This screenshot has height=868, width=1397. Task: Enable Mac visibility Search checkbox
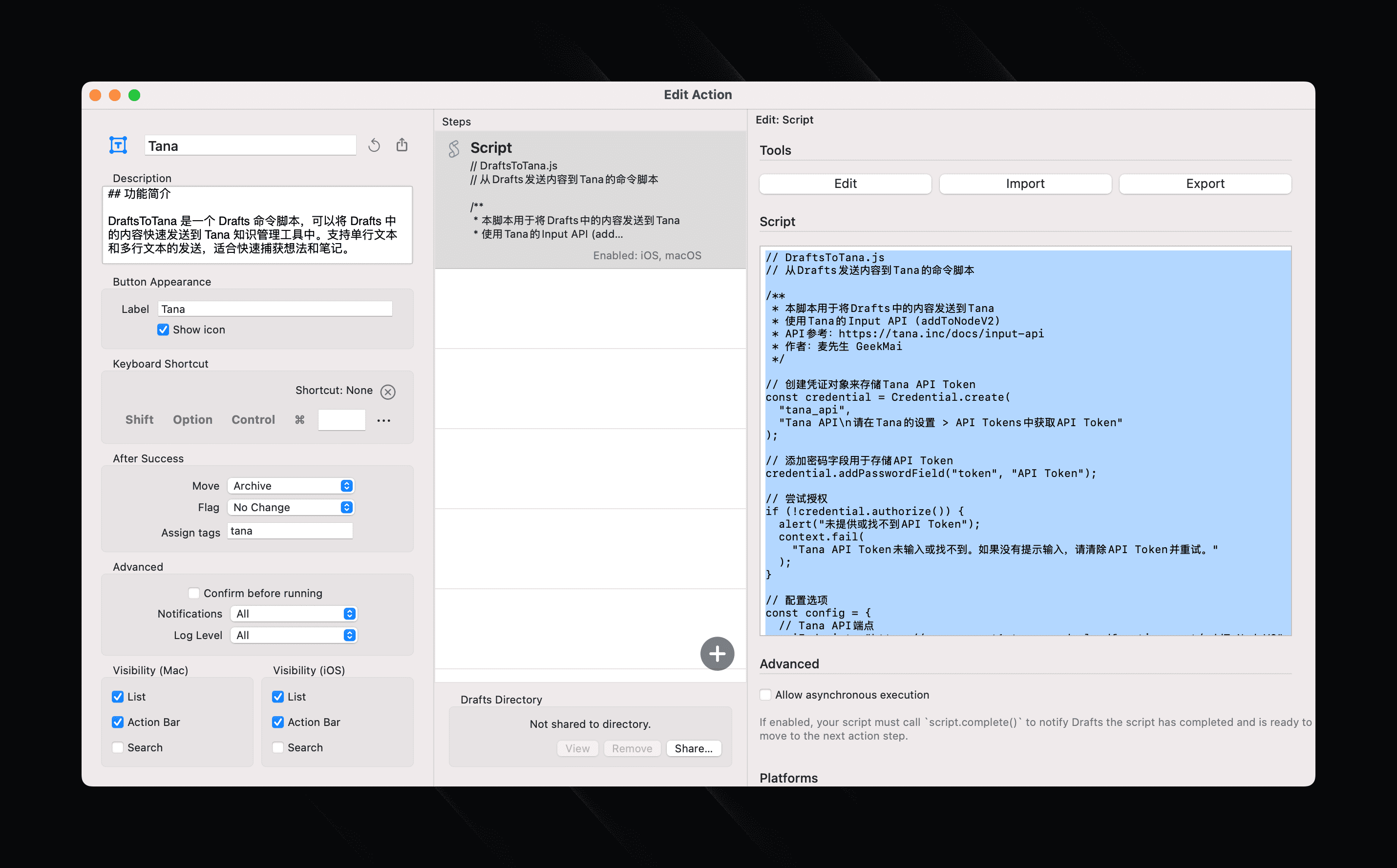118,747
